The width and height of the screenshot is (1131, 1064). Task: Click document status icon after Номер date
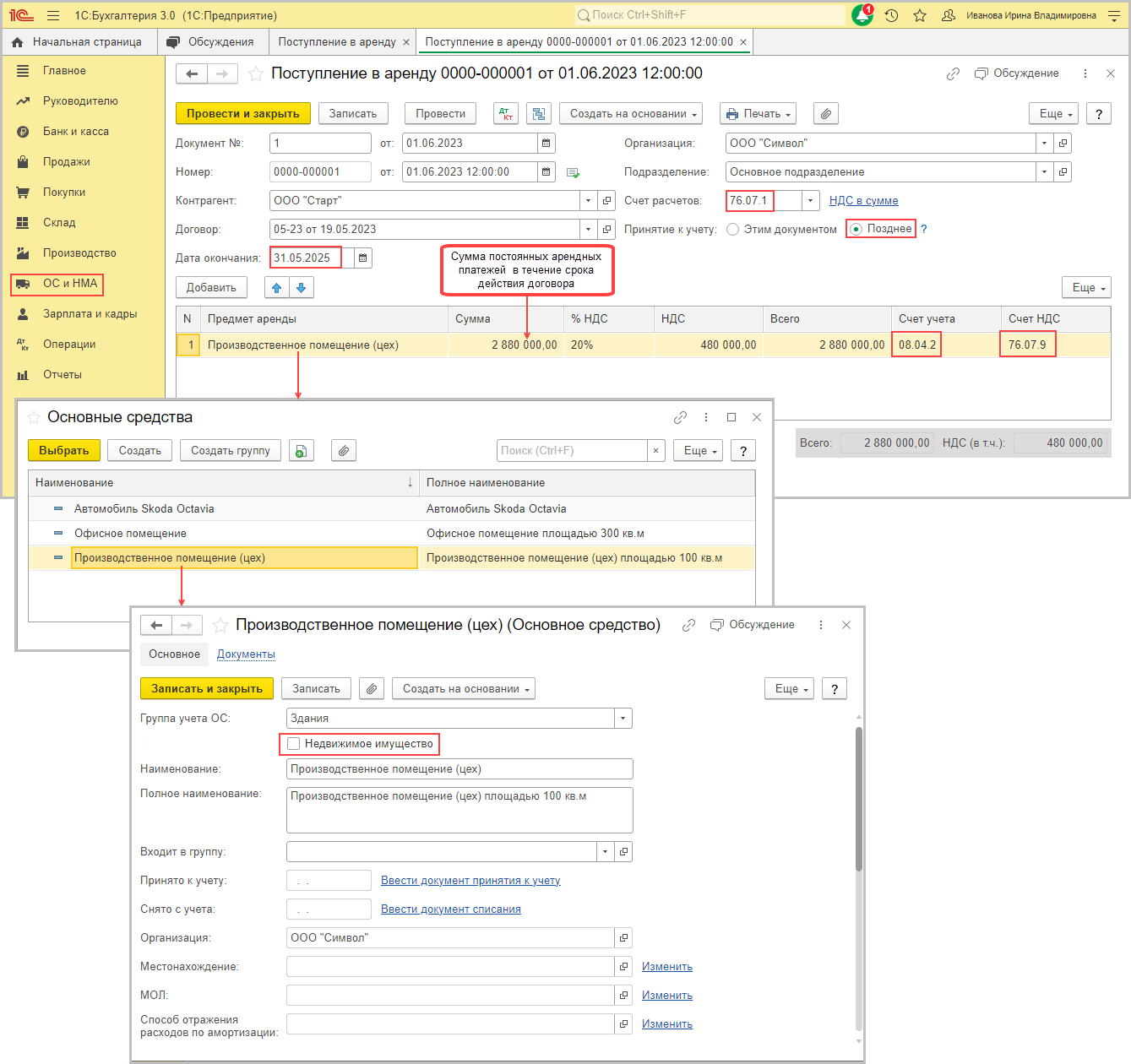[x=573, y=173]
